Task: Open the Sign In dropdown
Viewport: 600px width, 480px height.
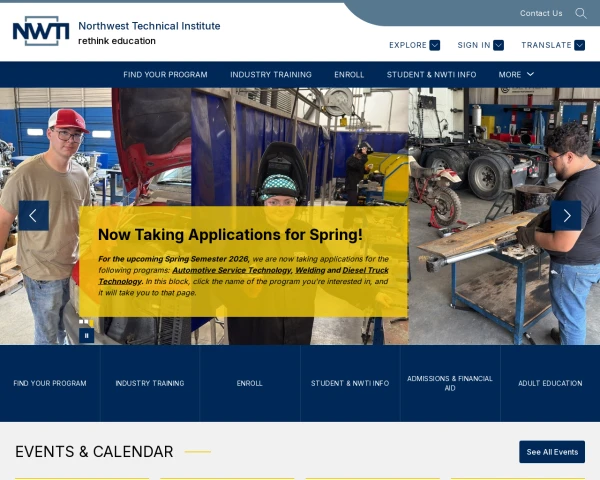Action: pos(480,45)
